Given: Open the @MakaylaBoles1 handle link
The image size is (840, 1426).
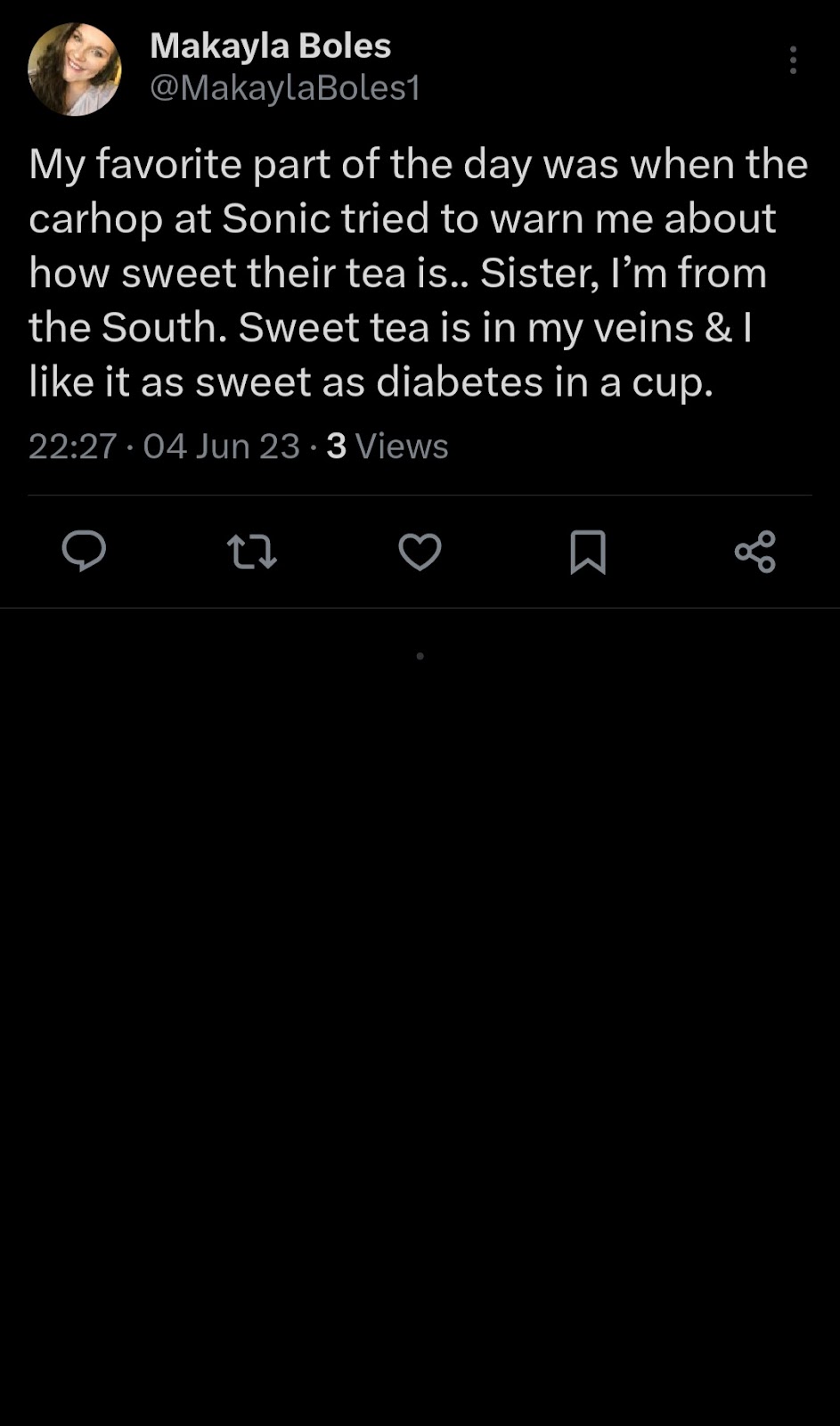Looking at the screenshot, I should [285, 87].
